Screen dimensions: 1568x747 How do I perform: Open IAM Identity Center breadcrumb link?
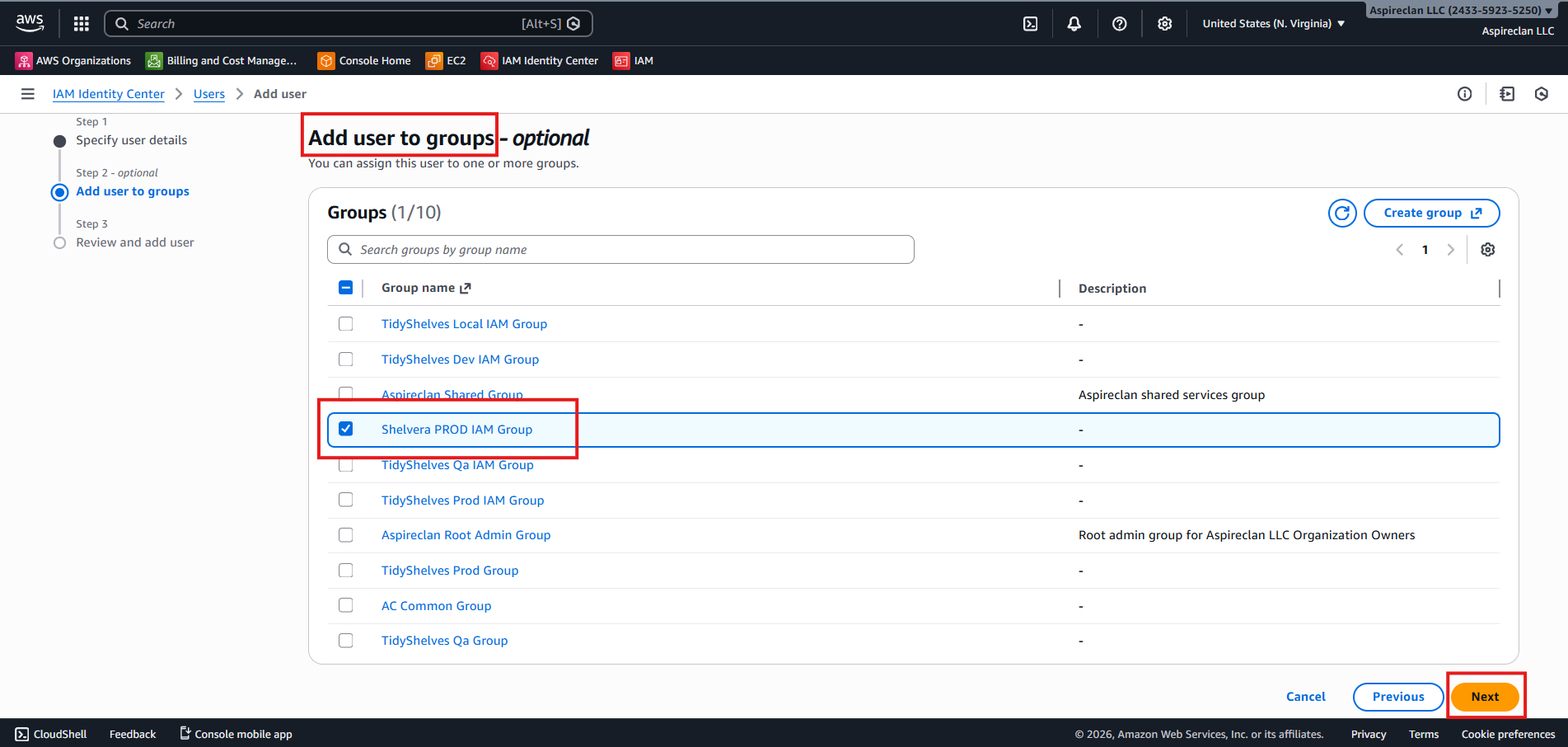point(109,94)
